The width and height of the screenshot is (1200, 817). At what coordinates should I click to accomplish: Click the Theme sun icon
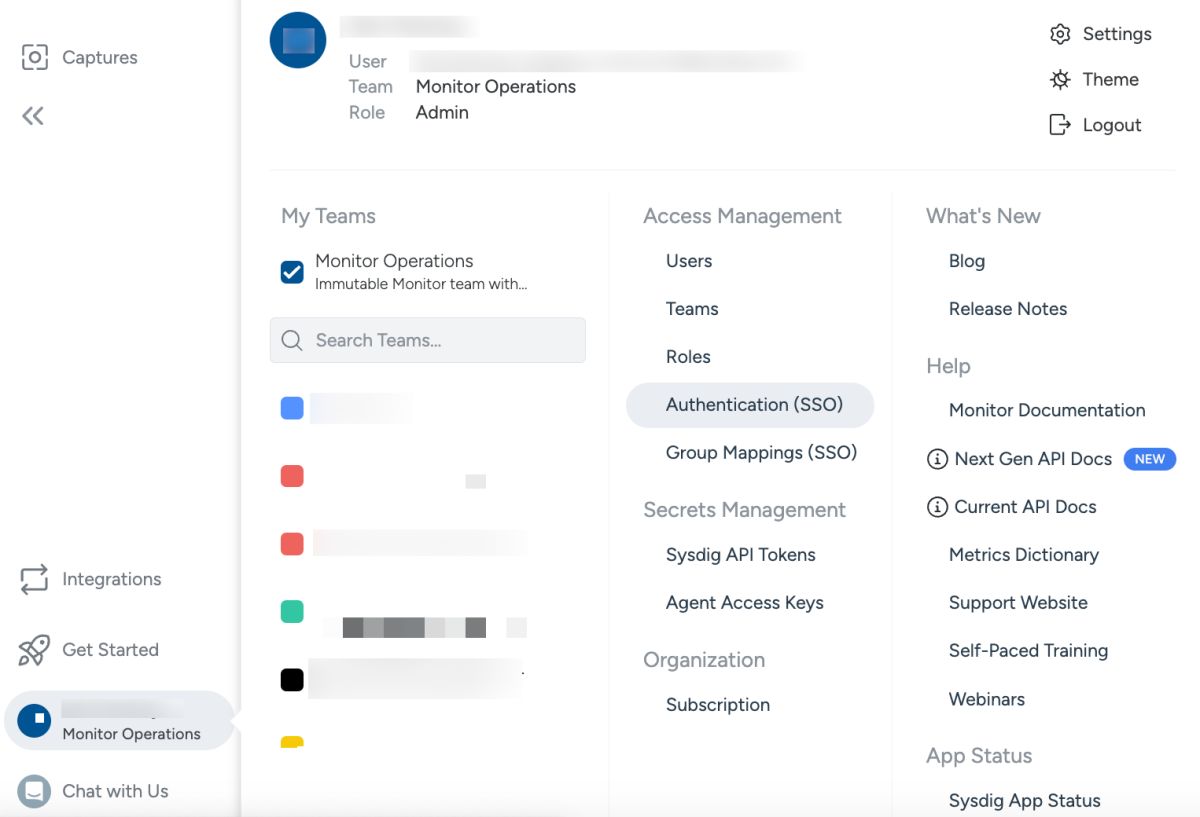[1060, 79]
